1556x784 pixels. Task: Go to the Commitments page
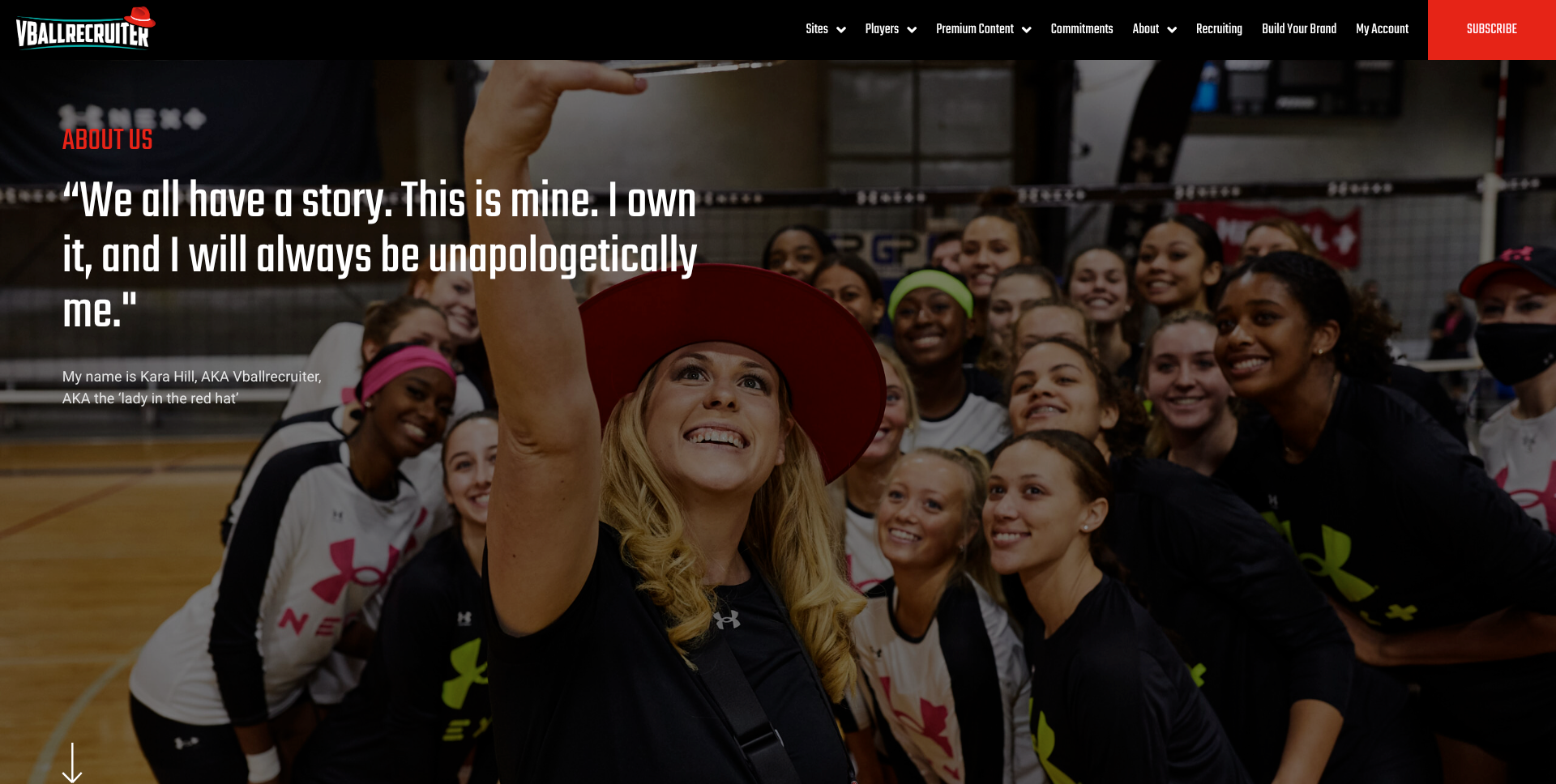pyautogui.click(x=1082, y=29)
